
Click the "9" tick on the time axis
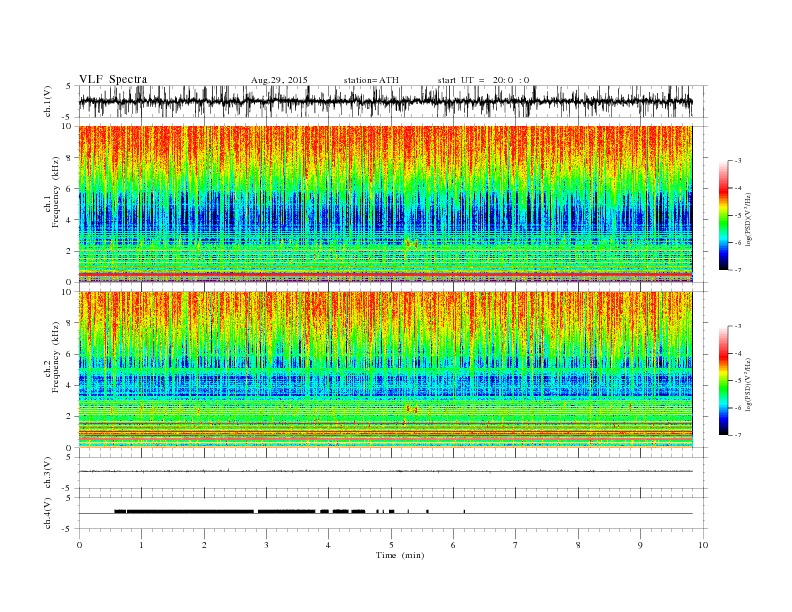point(640,545)
